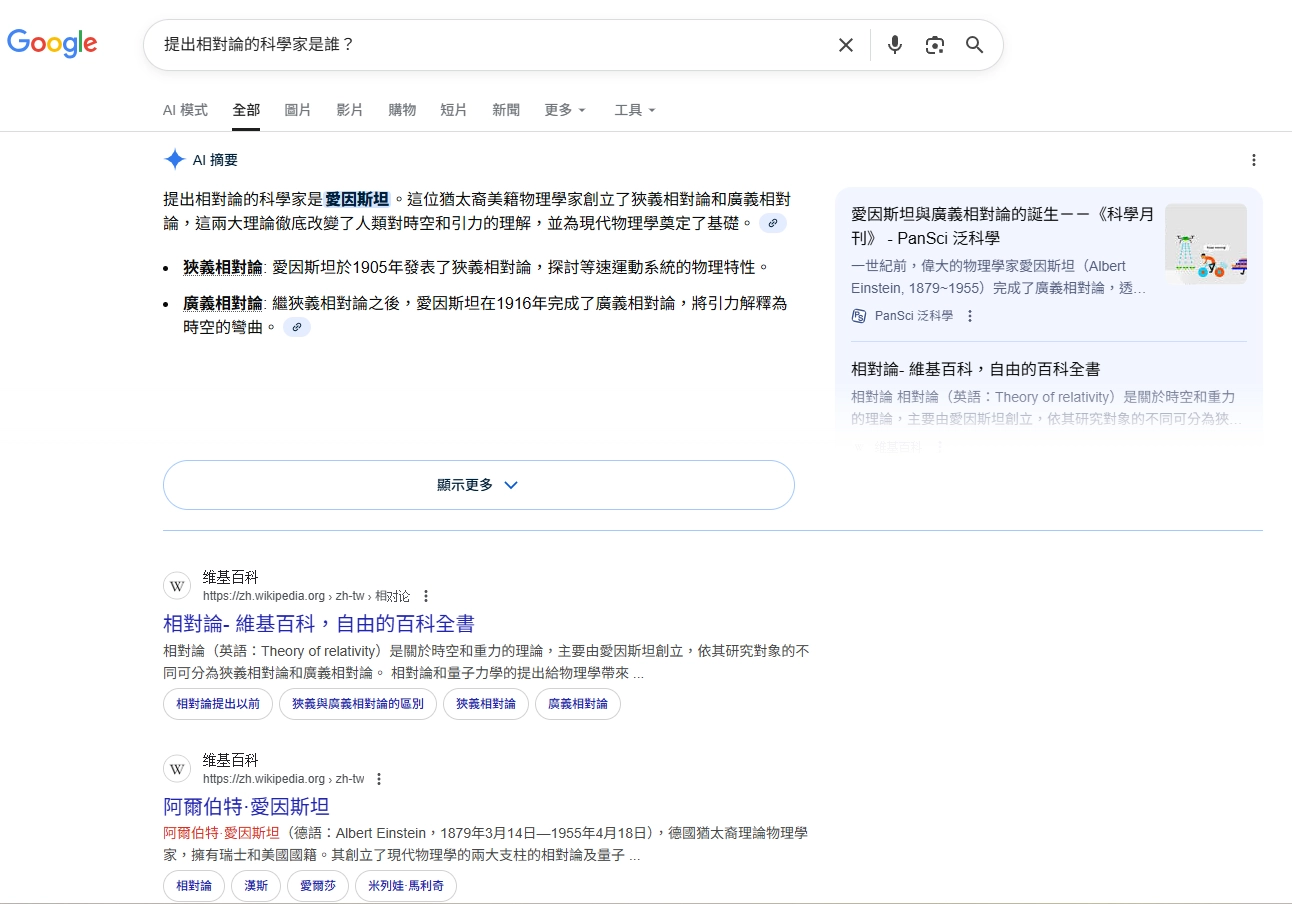Open the three-dot options beside the 相對論 result
1292x904 pixels.
(426, 594)
